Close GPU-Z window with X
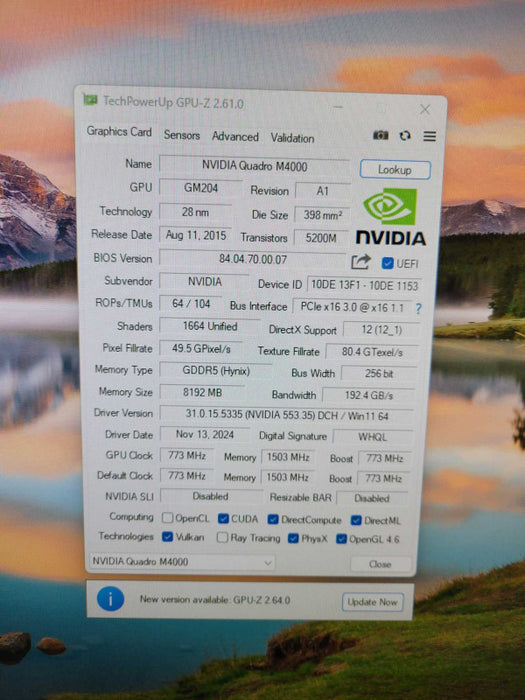Image resolution: width=525 pixels, height=700 pixels. tap(425, 109)
